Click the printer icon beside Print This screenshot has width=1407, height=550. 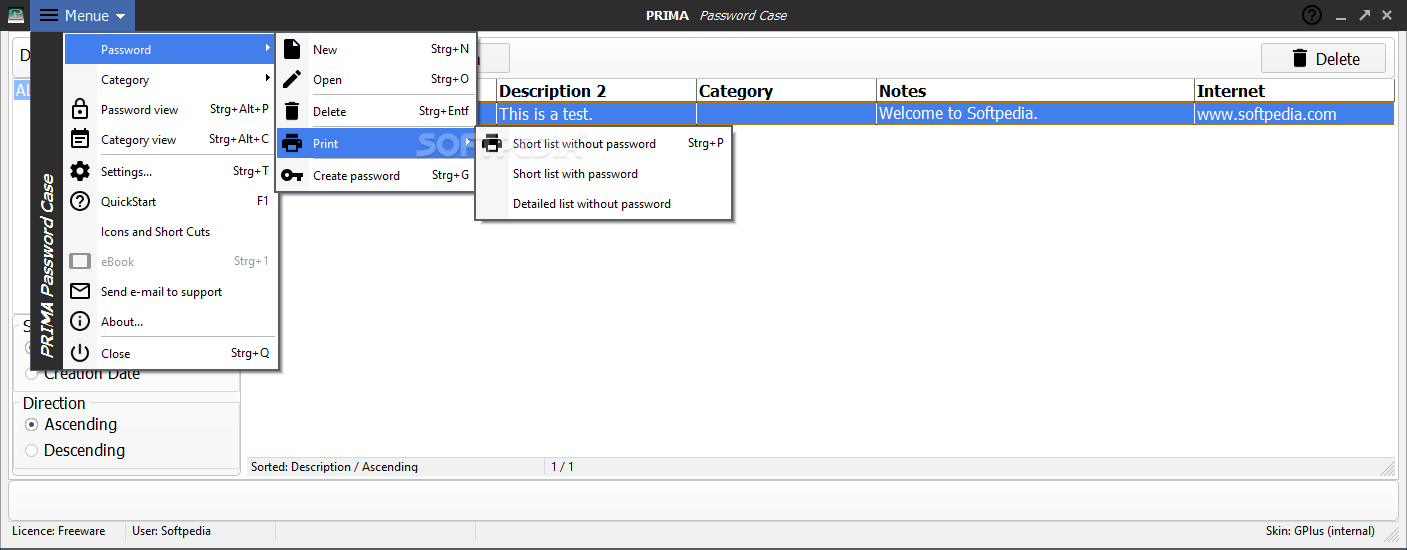292,143
